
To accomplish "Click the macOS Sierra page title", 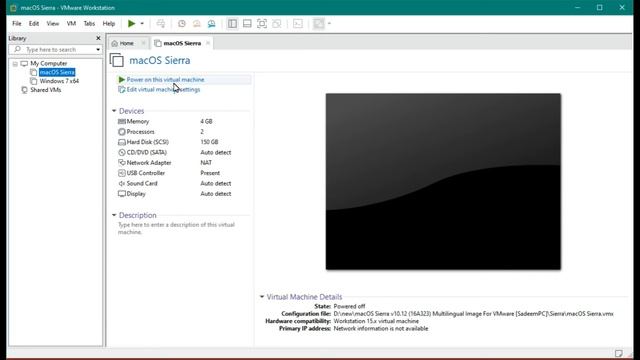I will 160,60.
